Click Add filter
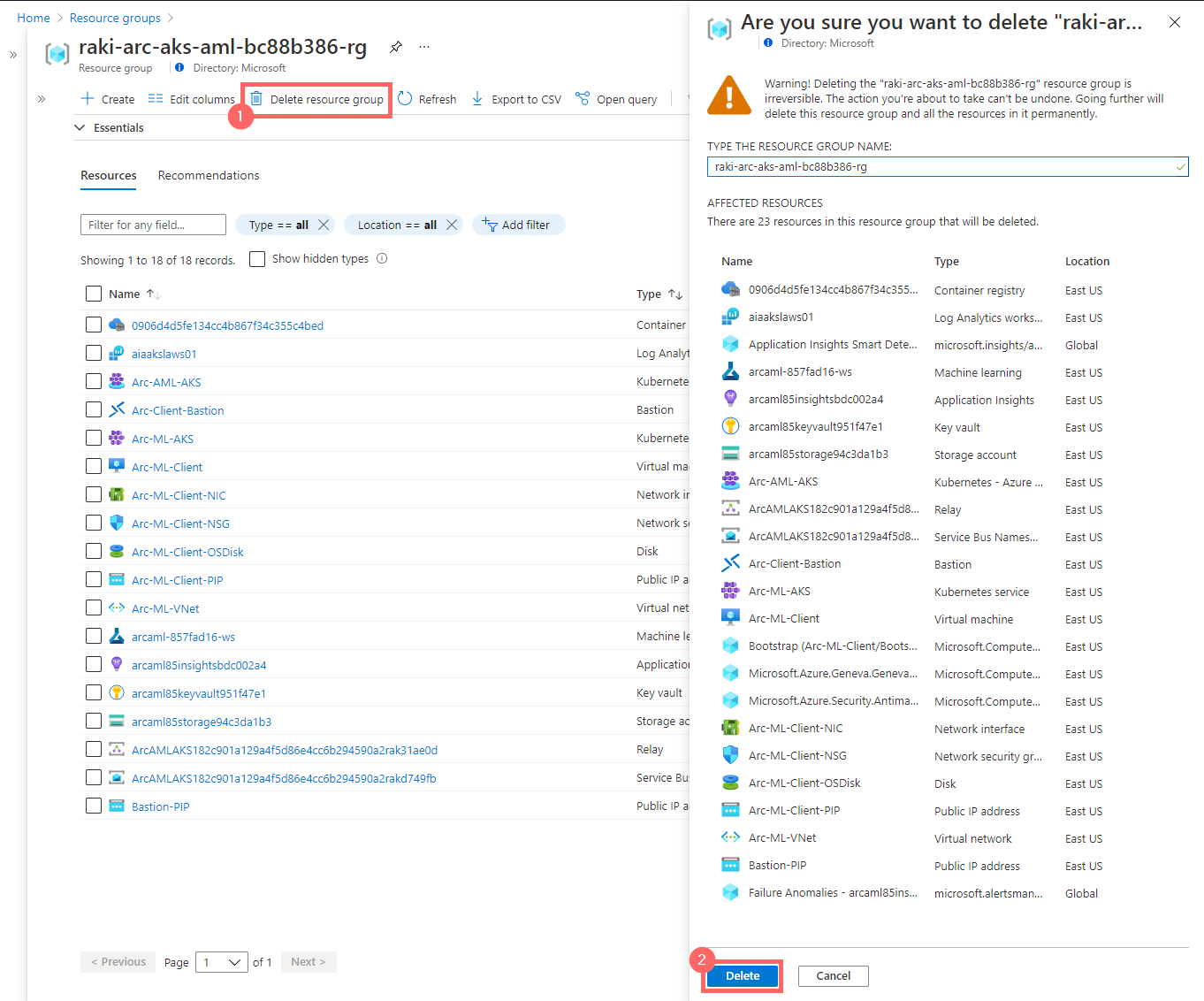This screenshot has height=1001, width=1204. pyautogui.click(x=518, y=225)
